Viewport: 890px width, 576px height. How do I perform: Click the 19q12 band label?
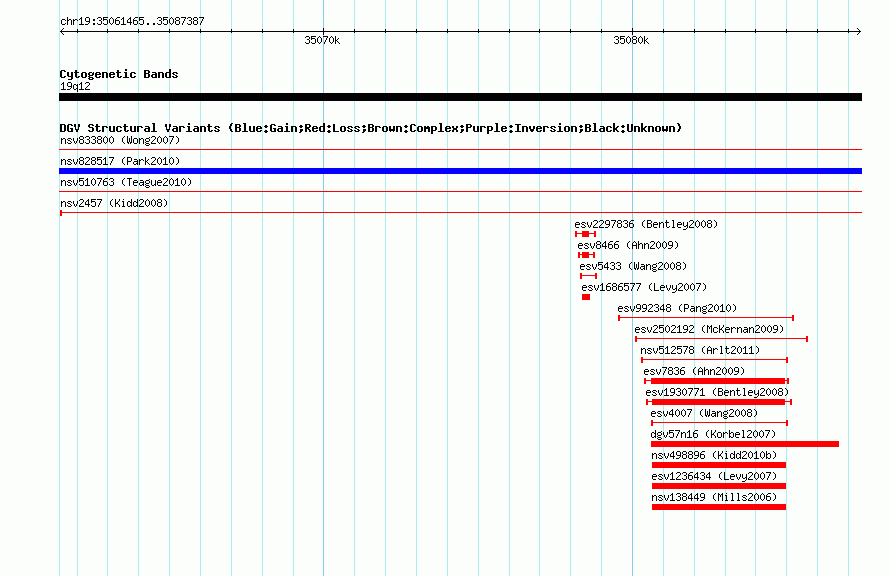[75, 86]
